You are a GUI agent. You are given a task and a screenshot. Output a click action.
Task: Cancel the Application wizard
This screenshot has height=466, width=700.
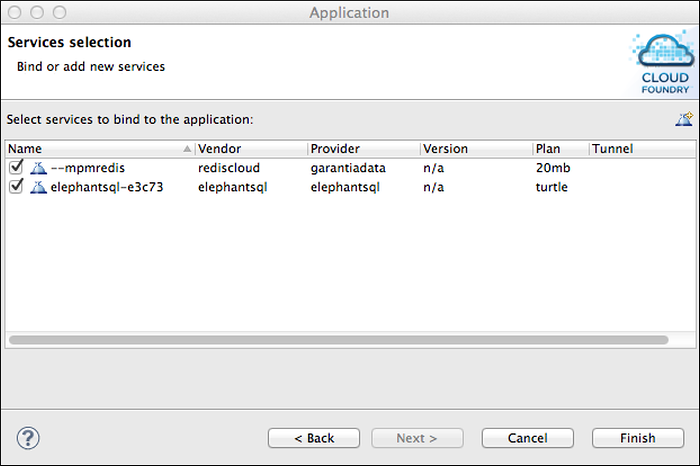tap(528, 438)
